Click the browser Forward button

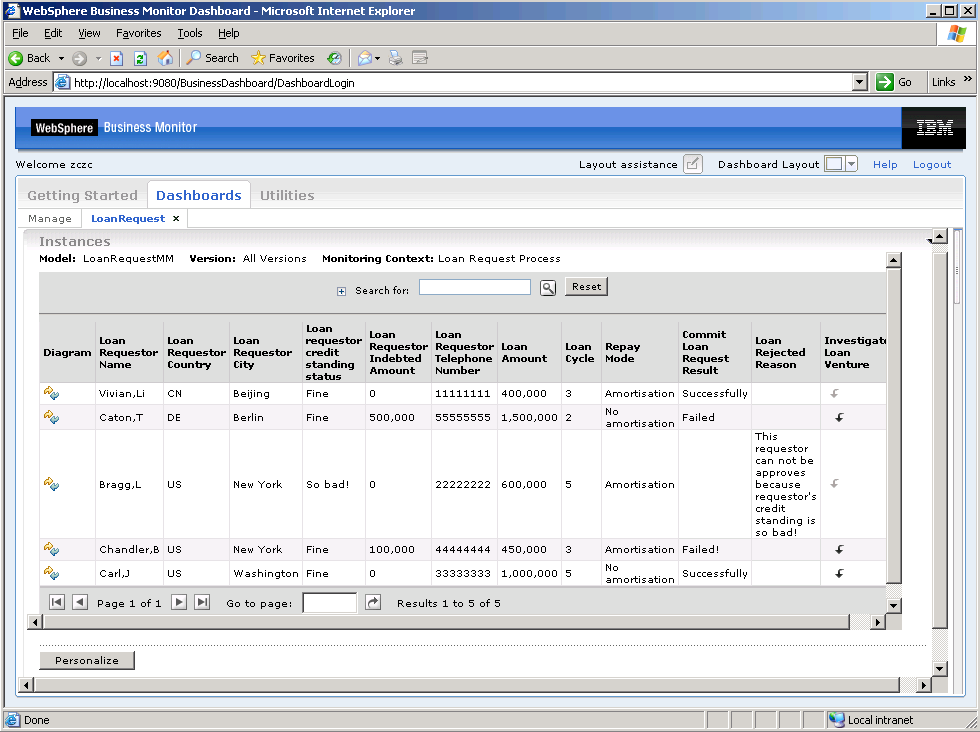click(x=79, y=58)
